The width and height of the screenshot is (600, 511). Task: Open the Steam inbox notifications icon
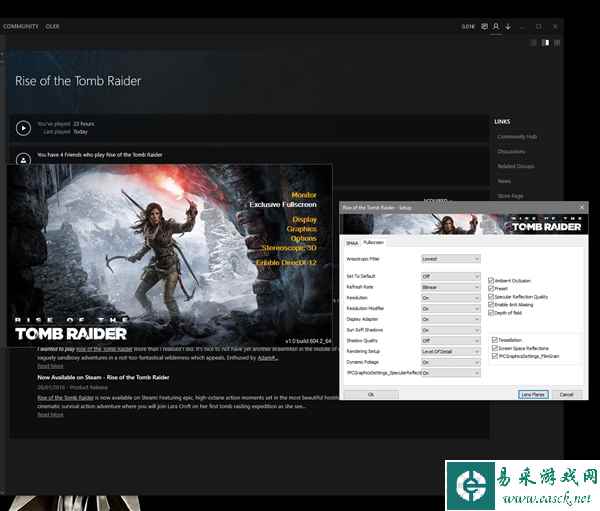pyautogui.click(x=484, y=26)
